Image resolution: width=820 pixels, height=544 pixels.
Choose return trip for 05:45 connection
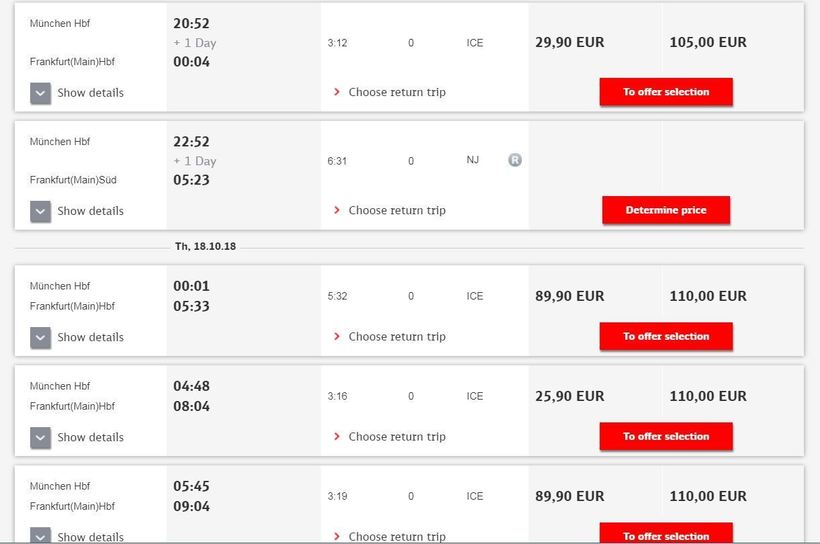390,536
